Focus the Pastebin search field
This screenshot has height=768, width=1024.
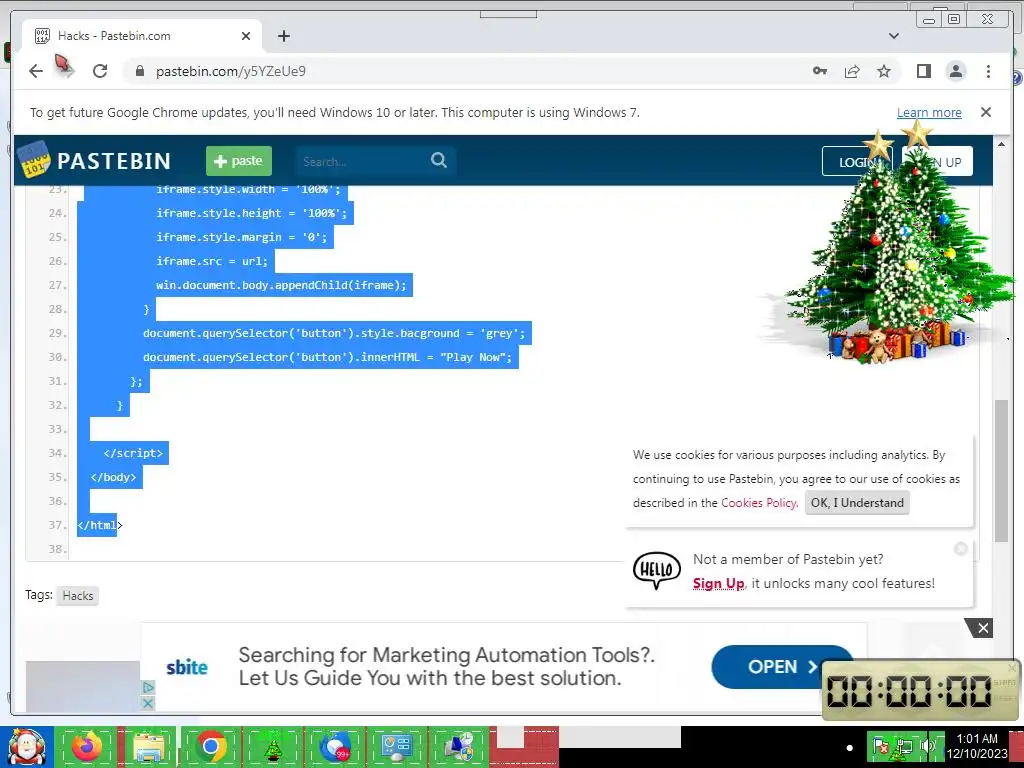tap(359, 161)
